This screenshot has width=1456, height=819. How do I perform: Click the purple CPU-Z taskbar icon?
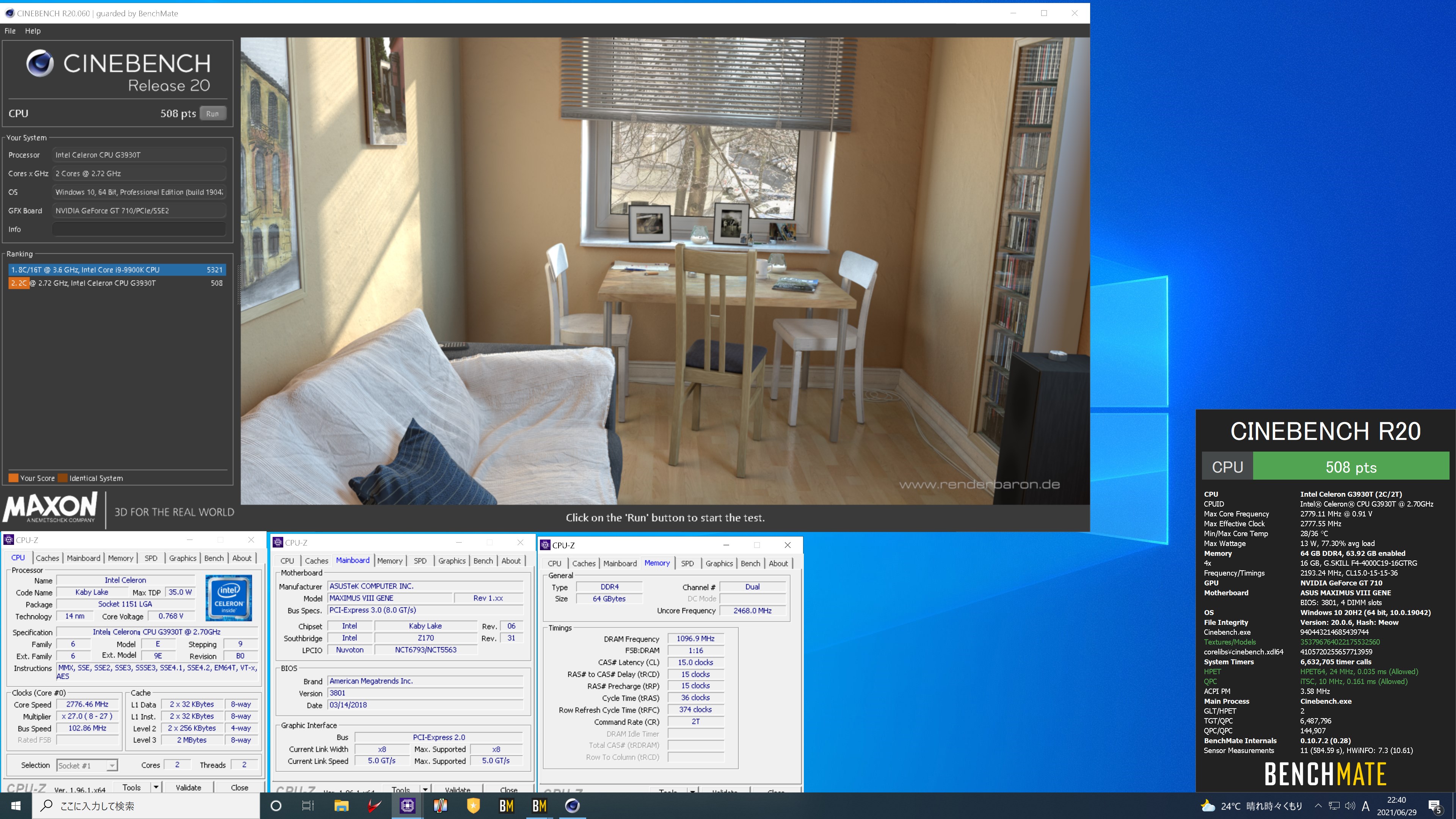(x=407, y=805)
